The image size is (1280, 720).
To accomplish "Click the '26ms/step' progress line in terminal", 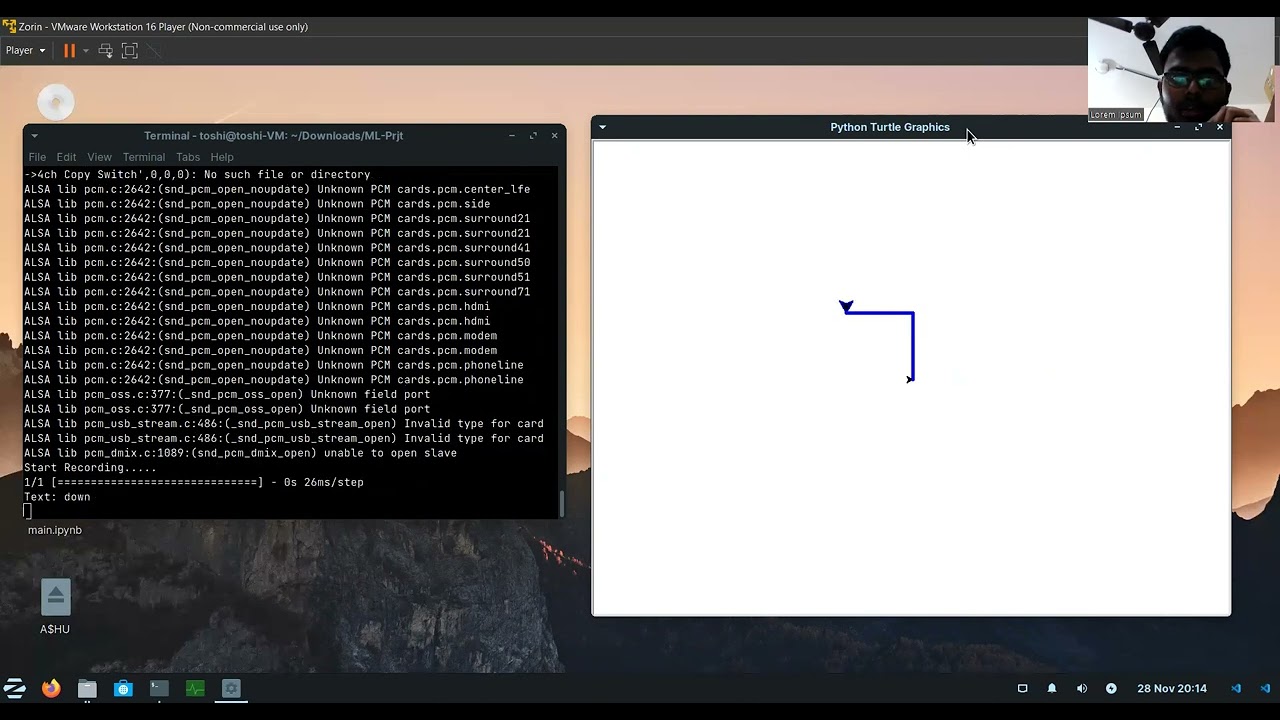I will tap(194, 482).
